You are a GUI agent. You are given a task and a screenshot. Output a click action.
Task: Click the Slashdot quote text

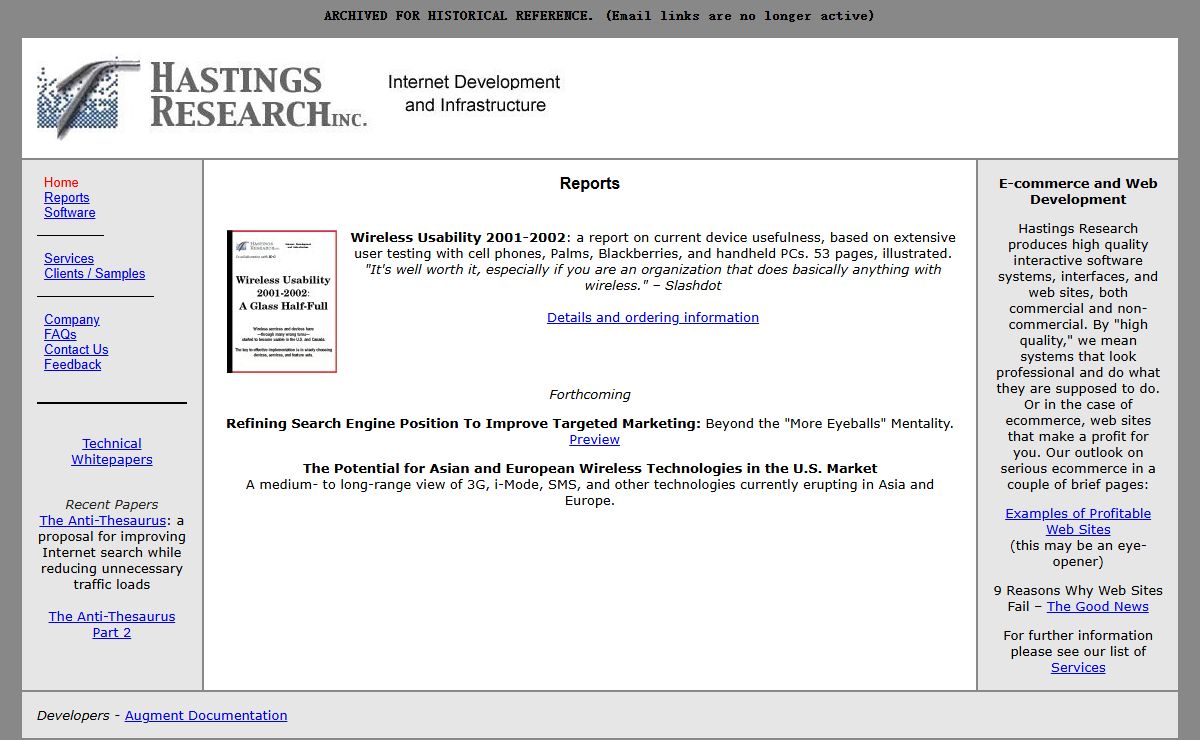pos(653,277)
